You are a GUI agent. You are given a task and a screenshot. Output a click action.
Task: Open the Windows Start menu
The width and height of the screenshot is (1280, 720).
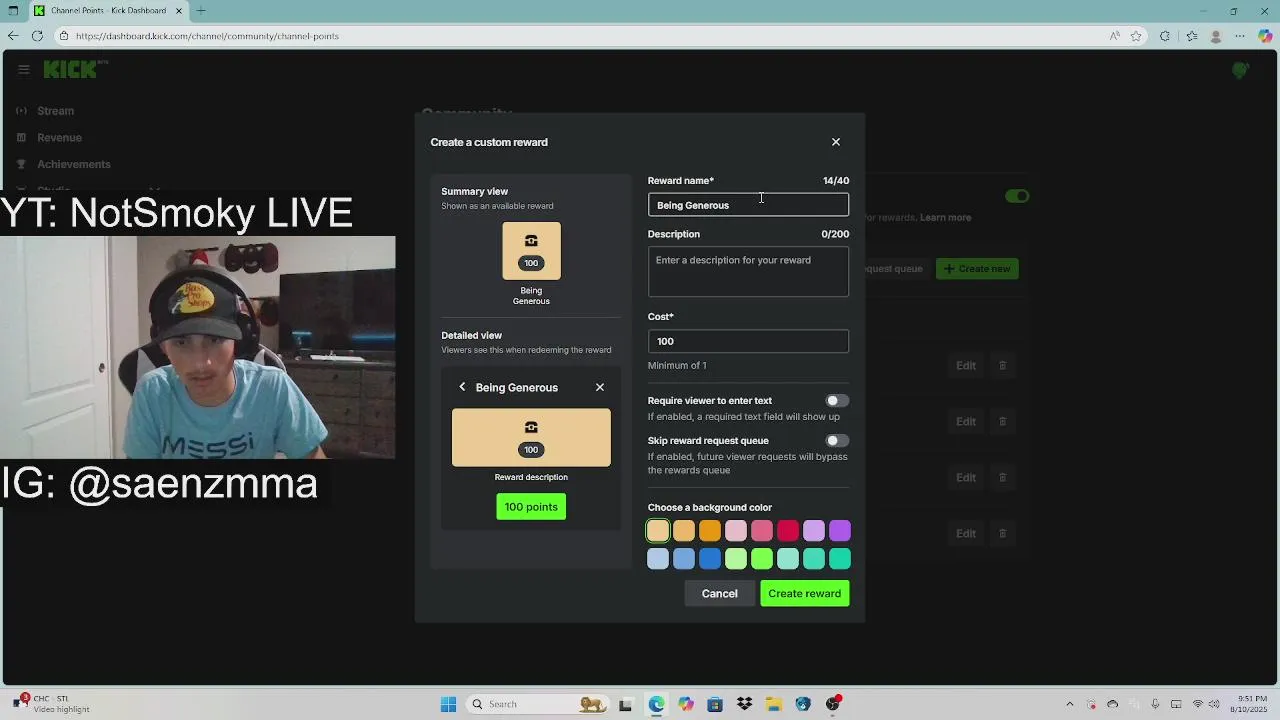pyautogui.click(x=448, y=704)
